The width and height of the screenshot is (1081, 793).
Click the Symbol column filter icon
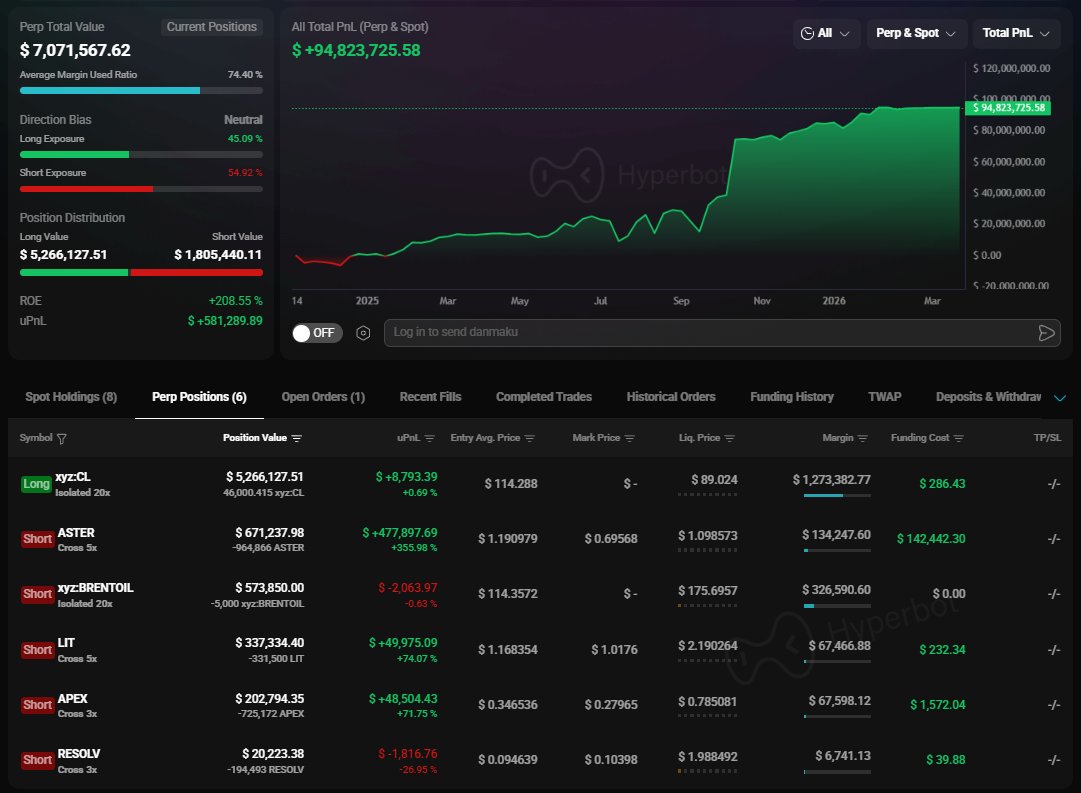coord(62,438)
